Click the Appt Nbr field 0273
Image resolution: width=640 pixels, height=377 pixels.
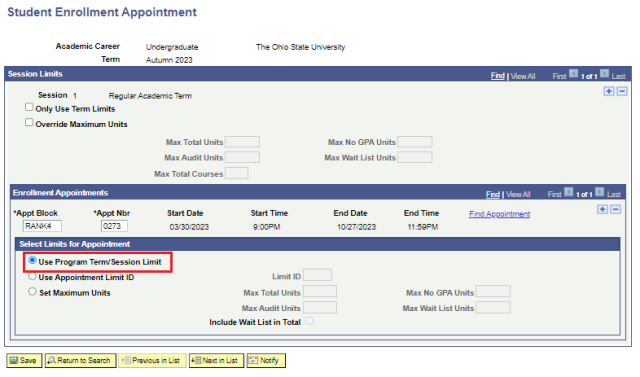[x=114, y=226]
